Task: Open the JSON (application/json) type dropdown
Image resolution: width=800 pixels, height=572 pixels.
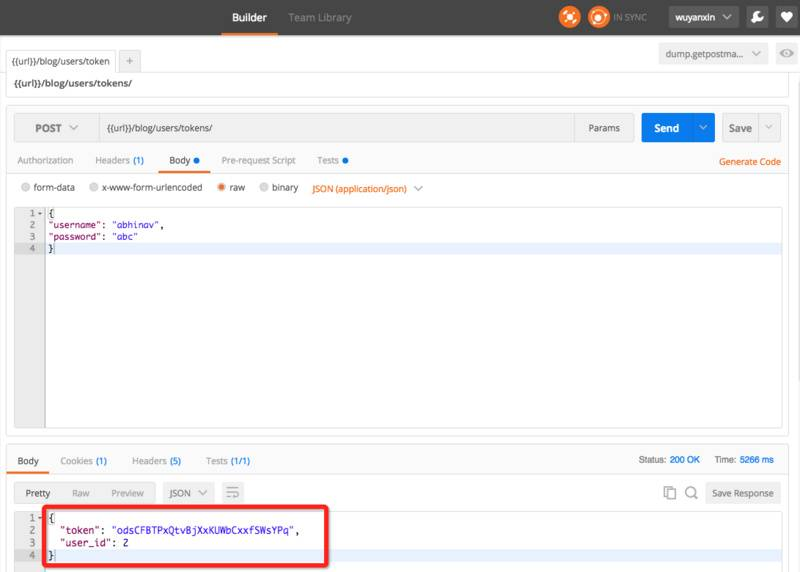Action: point(367,189)
